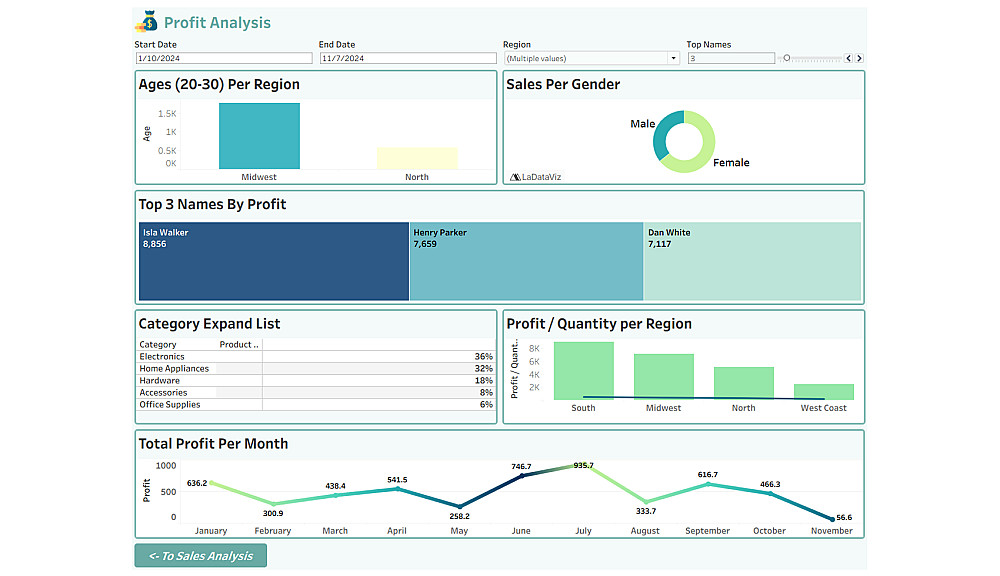This screenshot has height=576, width=1000.
Task: Click the Top 3 Names By Profit title
Action: pos(212,204)
